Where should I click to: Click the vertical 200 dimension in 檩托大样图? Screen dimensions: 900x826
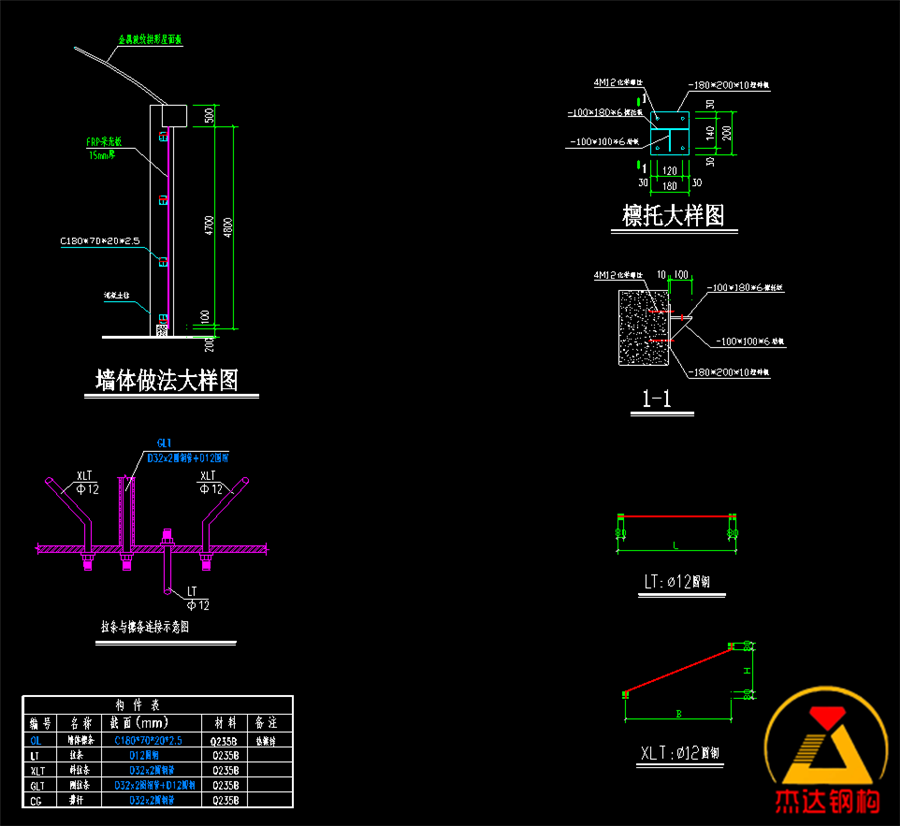727,133
